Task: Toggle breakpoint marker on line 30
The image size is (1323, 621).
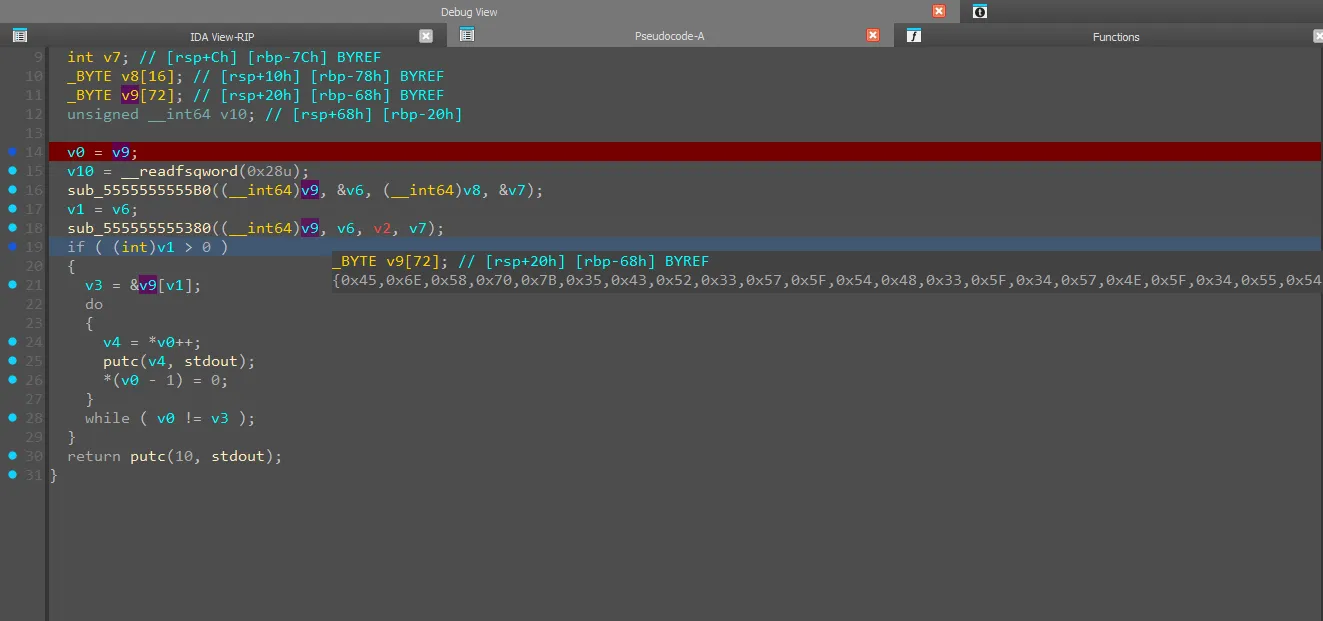Action: [x=12, y=456]
